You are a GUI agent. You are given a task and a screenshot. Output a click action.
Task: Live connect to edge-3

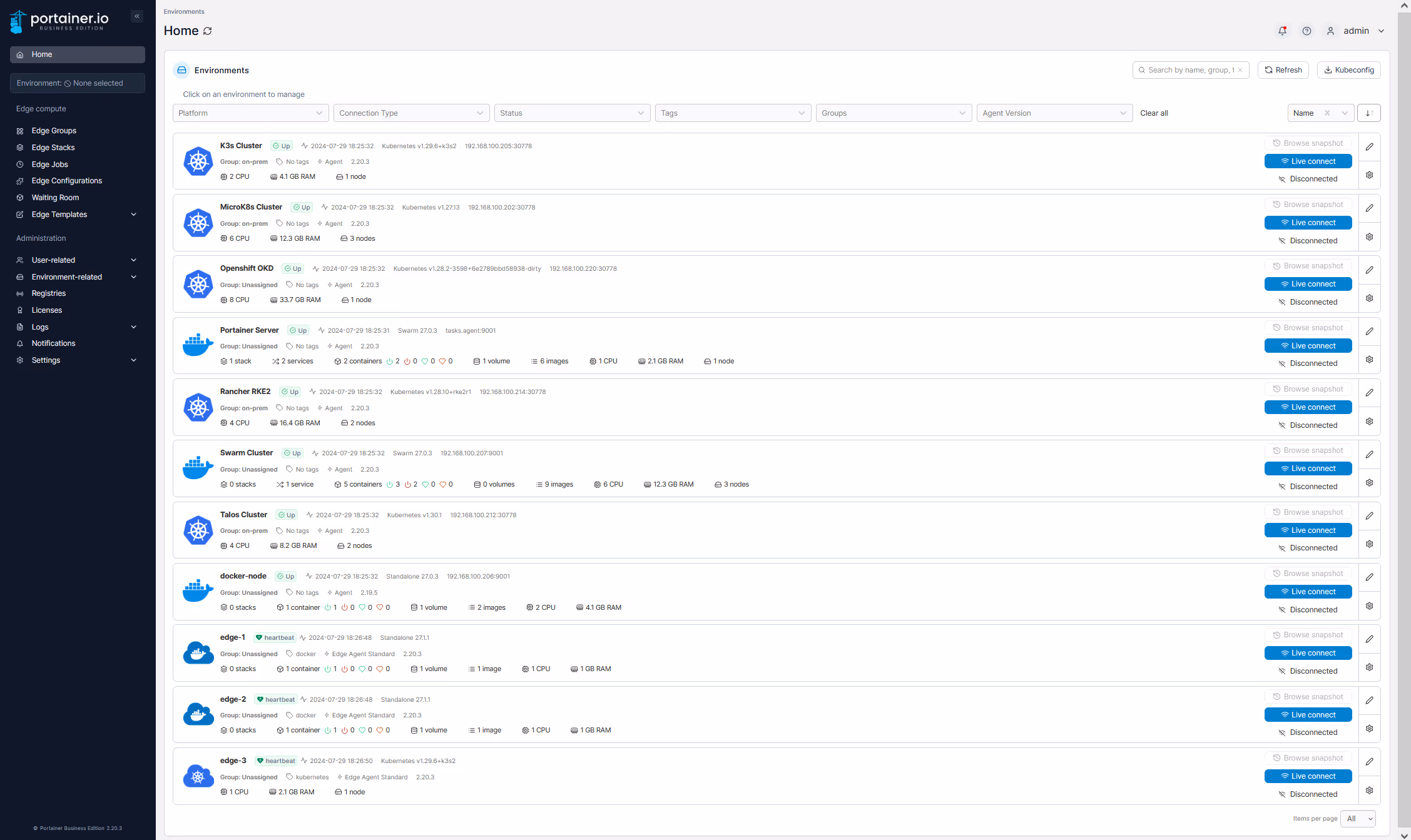tap(1308, 776)
